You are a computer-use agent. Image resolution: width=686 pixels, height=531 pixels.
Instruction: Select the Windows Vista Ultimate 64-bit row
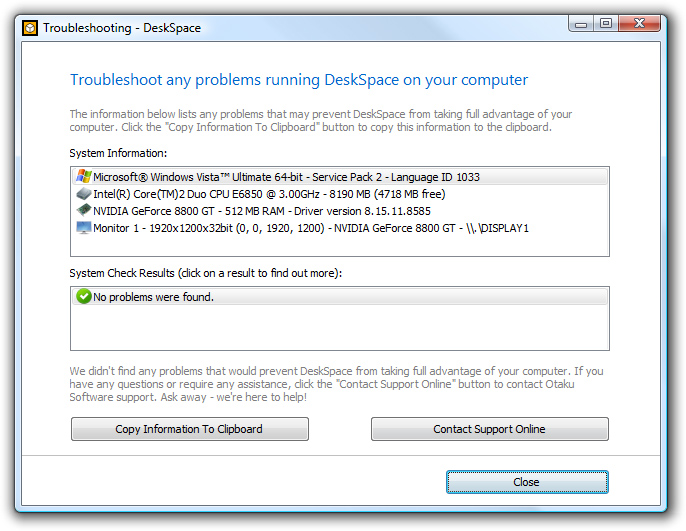[x=340, y=177]
